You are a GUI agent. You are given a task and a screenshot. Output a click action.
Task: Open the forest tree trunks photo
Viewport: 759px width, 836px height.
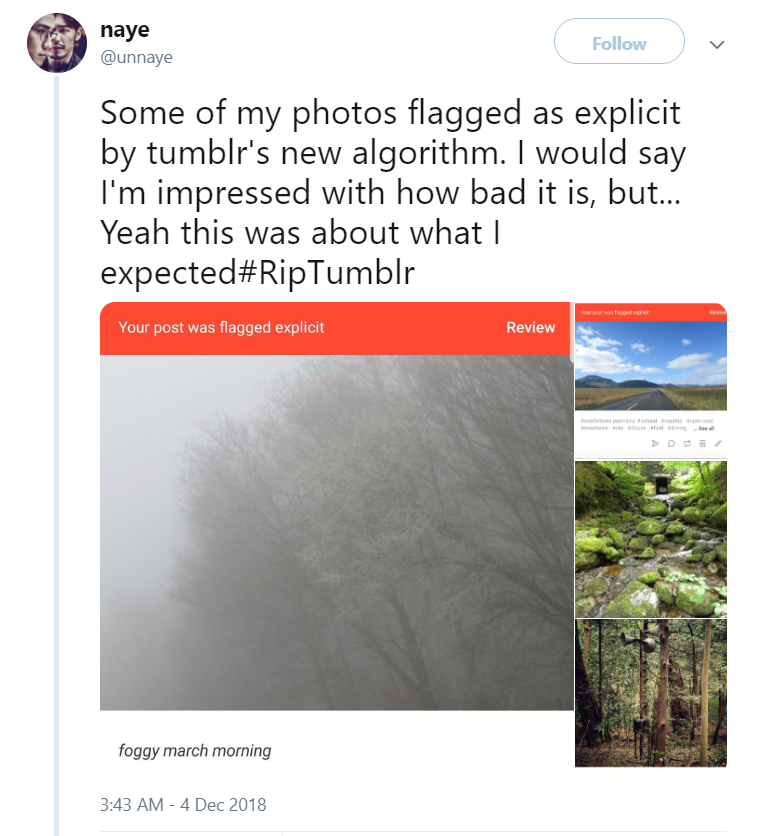coord(650,693)
